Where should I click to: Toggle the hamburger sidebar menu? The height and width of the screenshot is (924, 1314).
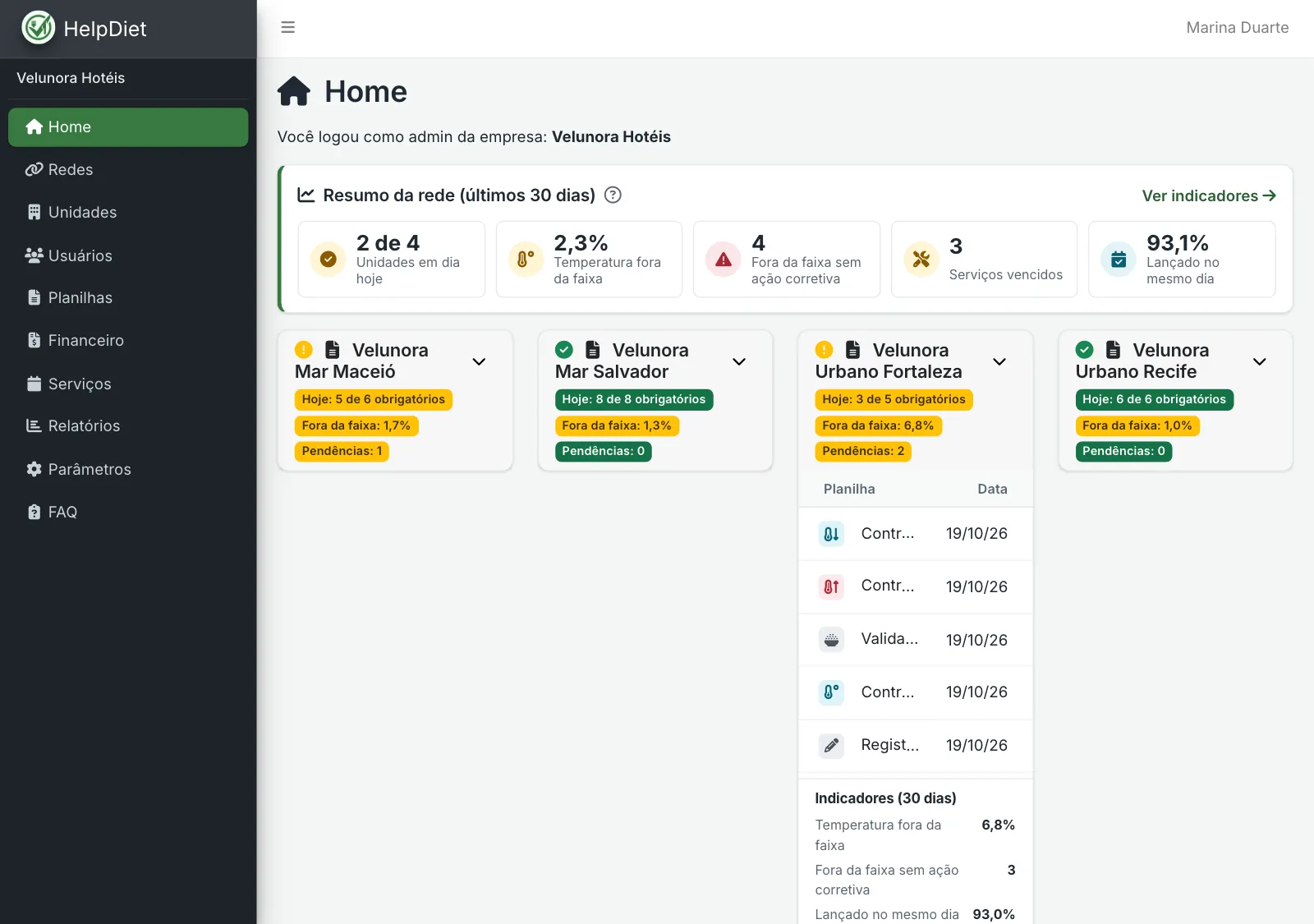pyautogui.click(x=287, y=27)
